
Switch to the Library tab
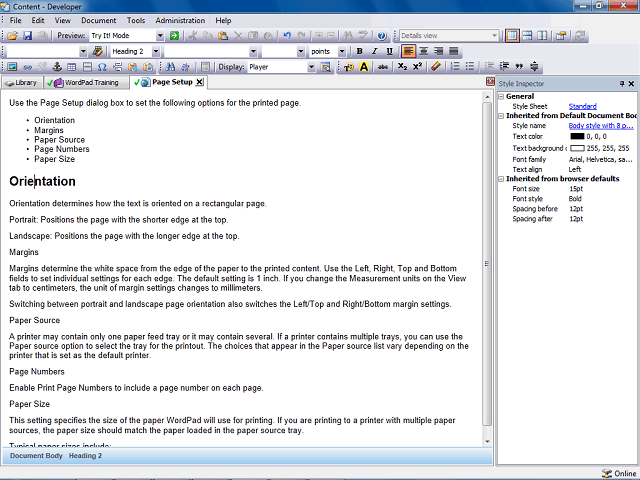coord(21,83)
